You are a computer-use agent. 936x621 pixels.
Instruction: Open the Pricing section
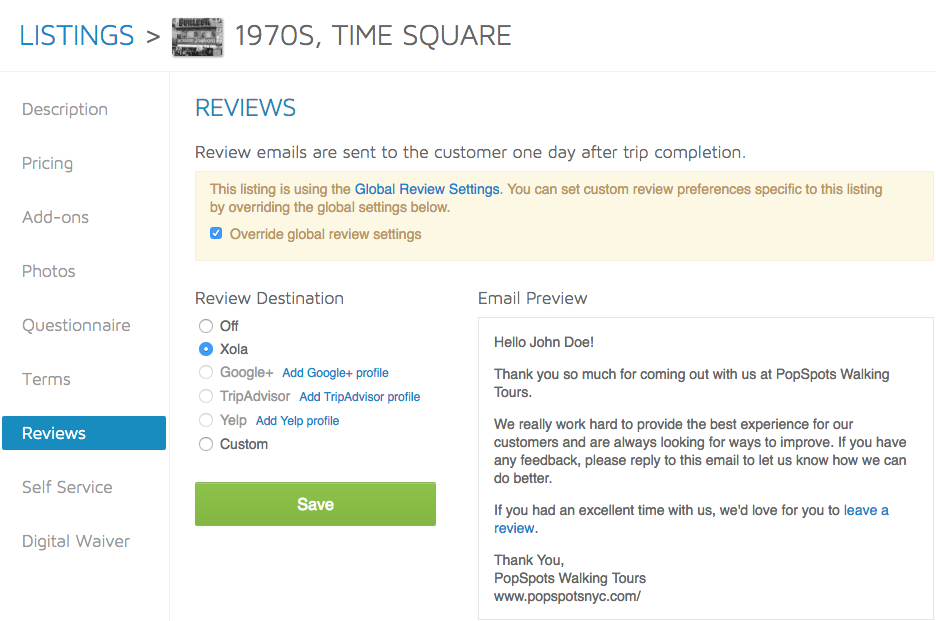tap(48, 163)
